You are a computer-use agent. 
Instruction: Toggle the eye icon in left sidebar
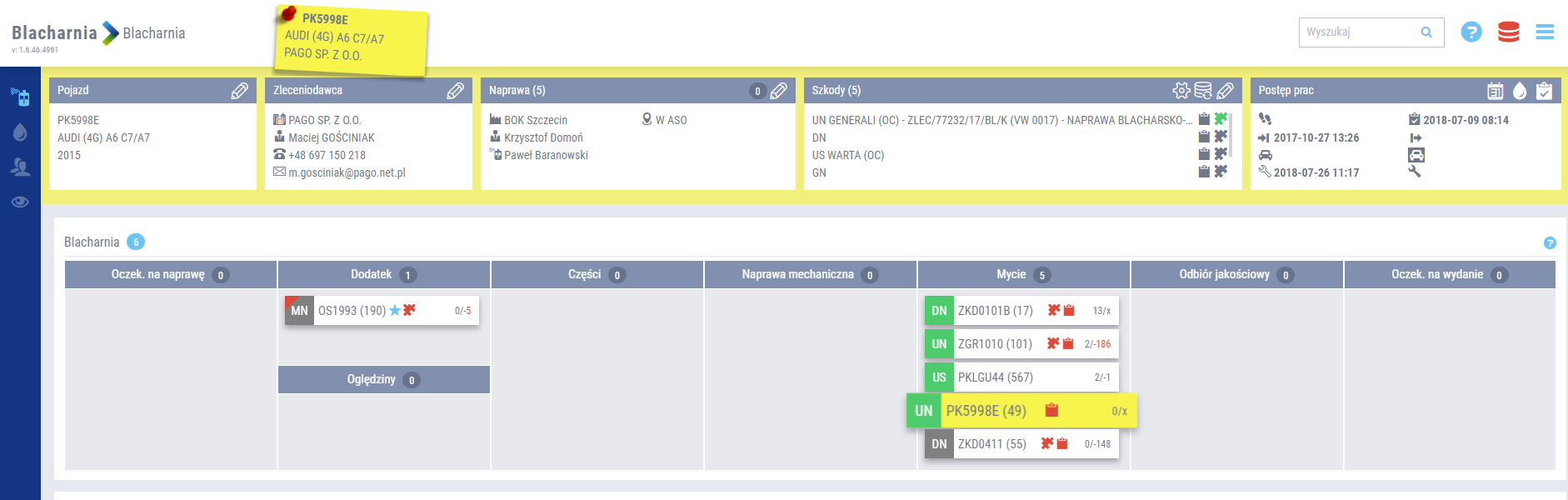click(x=20, y=202)
